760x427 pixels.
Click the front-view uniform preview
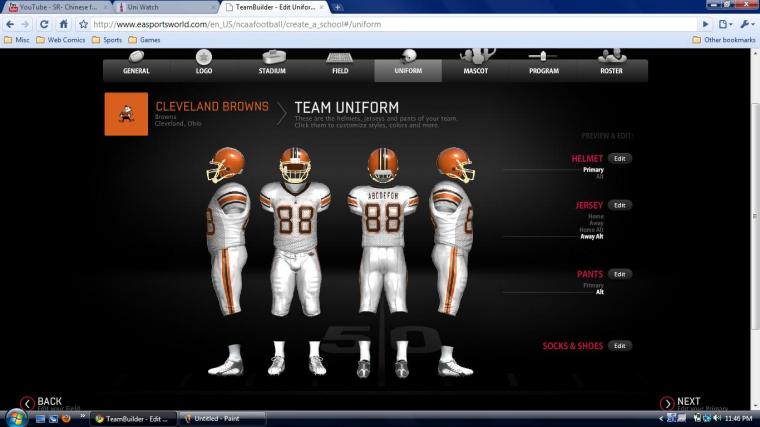click(295, 262)
